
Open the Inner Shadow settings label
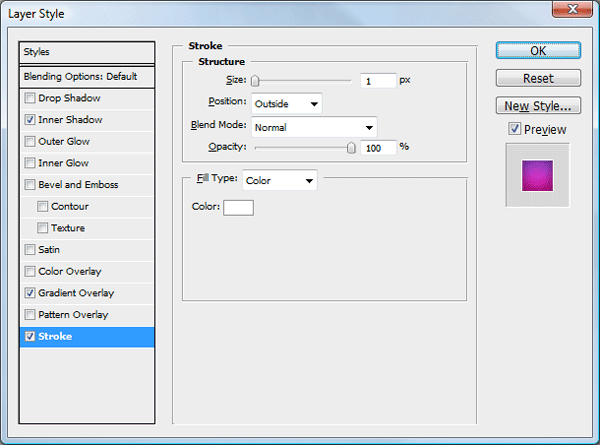[70, 120]
